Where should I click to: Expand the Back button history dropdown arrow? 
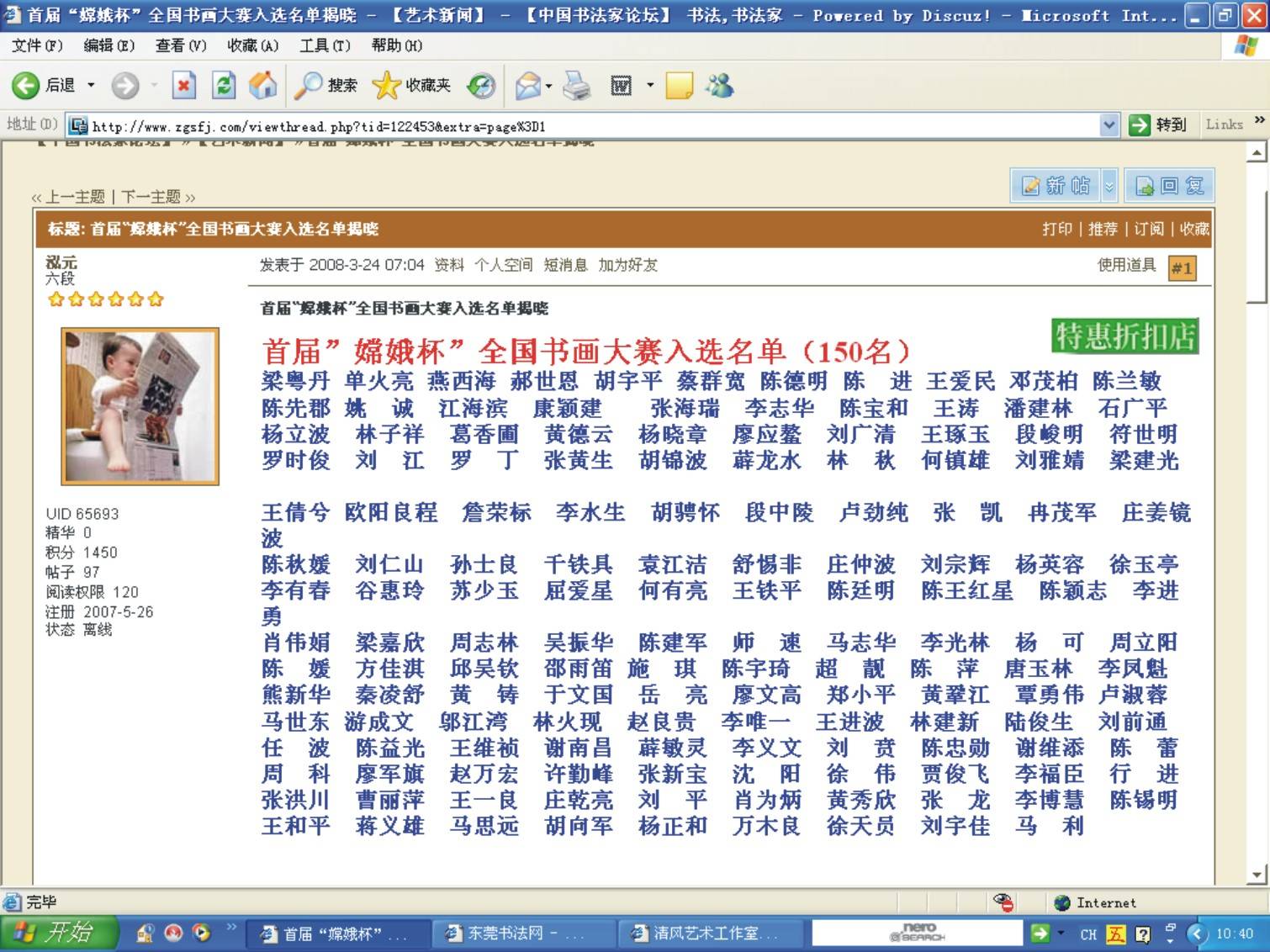91,85
